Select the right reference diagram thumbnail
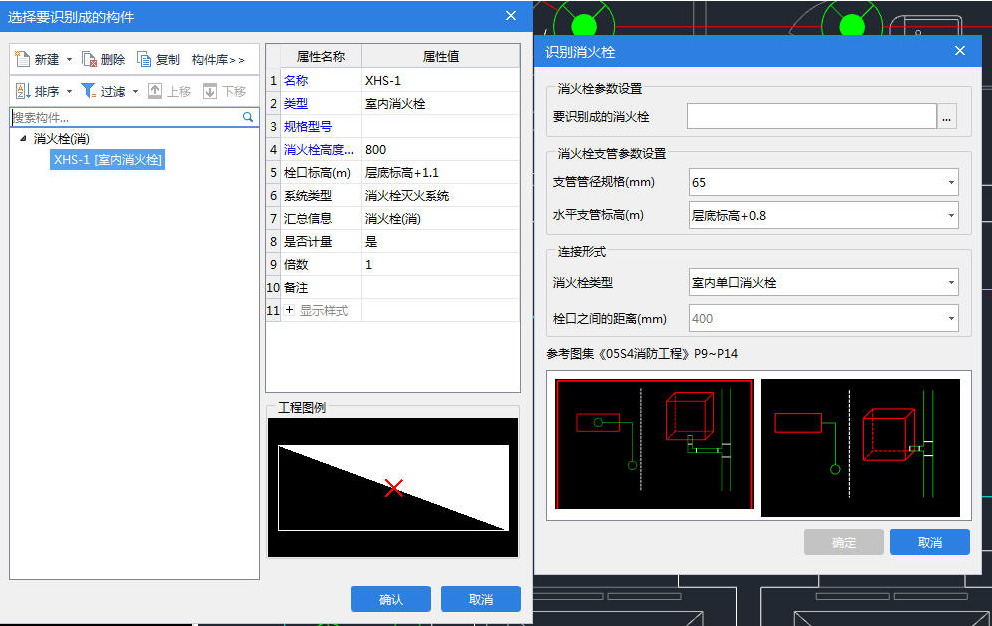 (860, 447)
